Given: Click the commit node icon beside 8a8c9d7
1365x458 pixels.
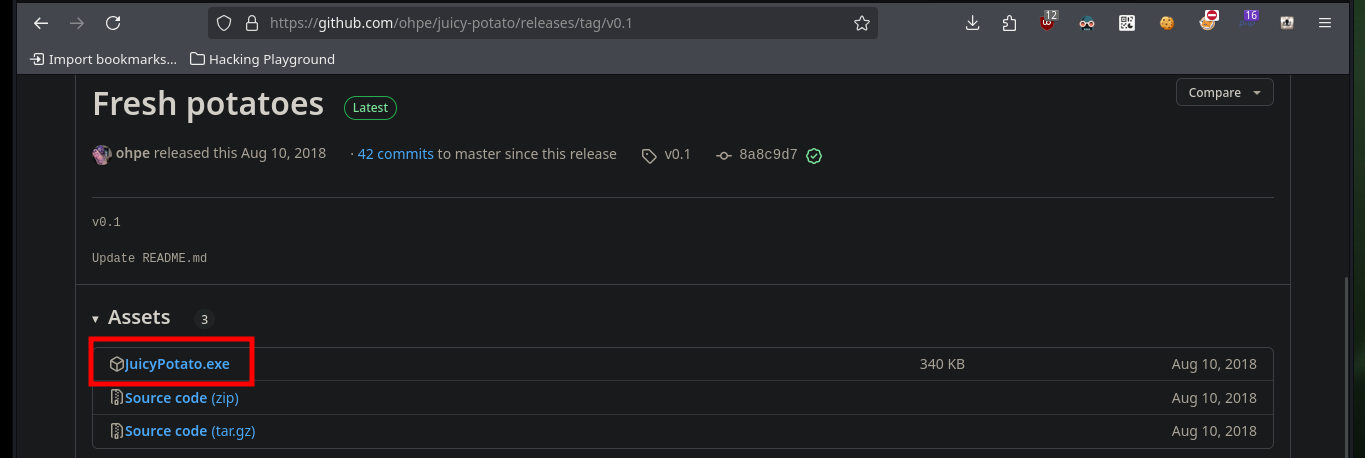Looking at the screenshot, I should (x=724, y=155).
